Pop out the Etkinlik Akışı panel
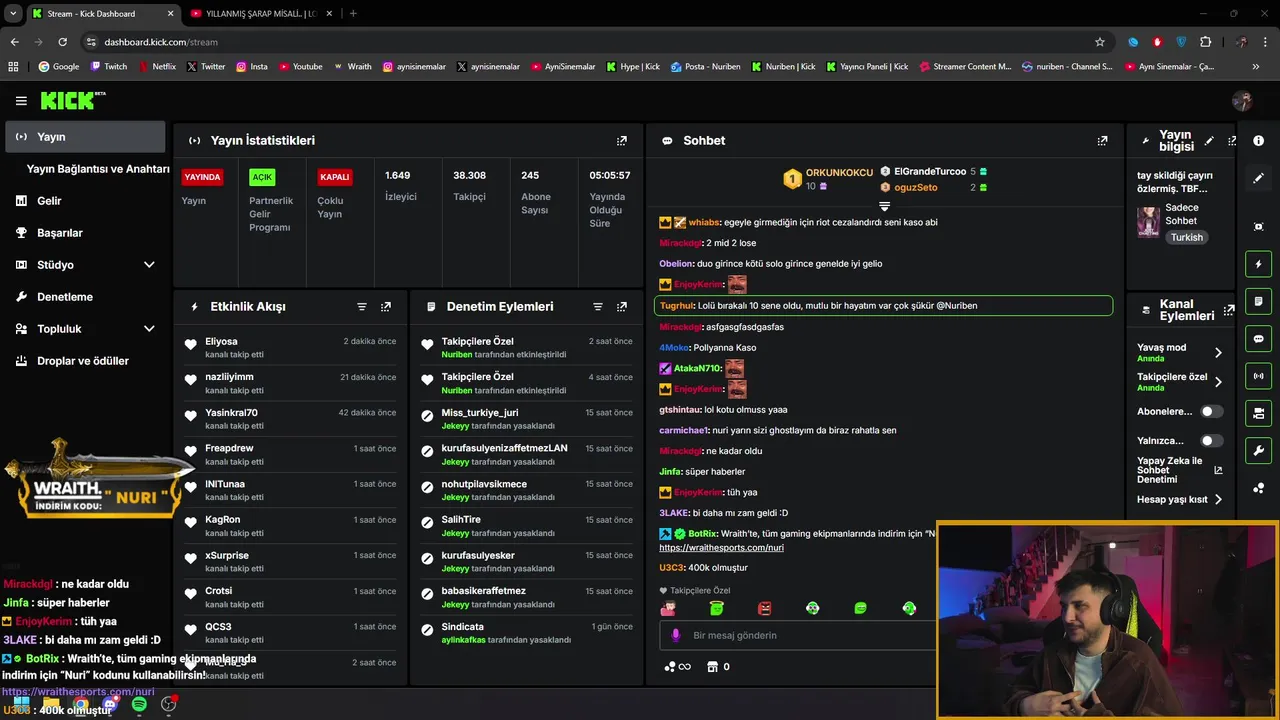Screen dimensions: 1280x720 tap(386, 307)
